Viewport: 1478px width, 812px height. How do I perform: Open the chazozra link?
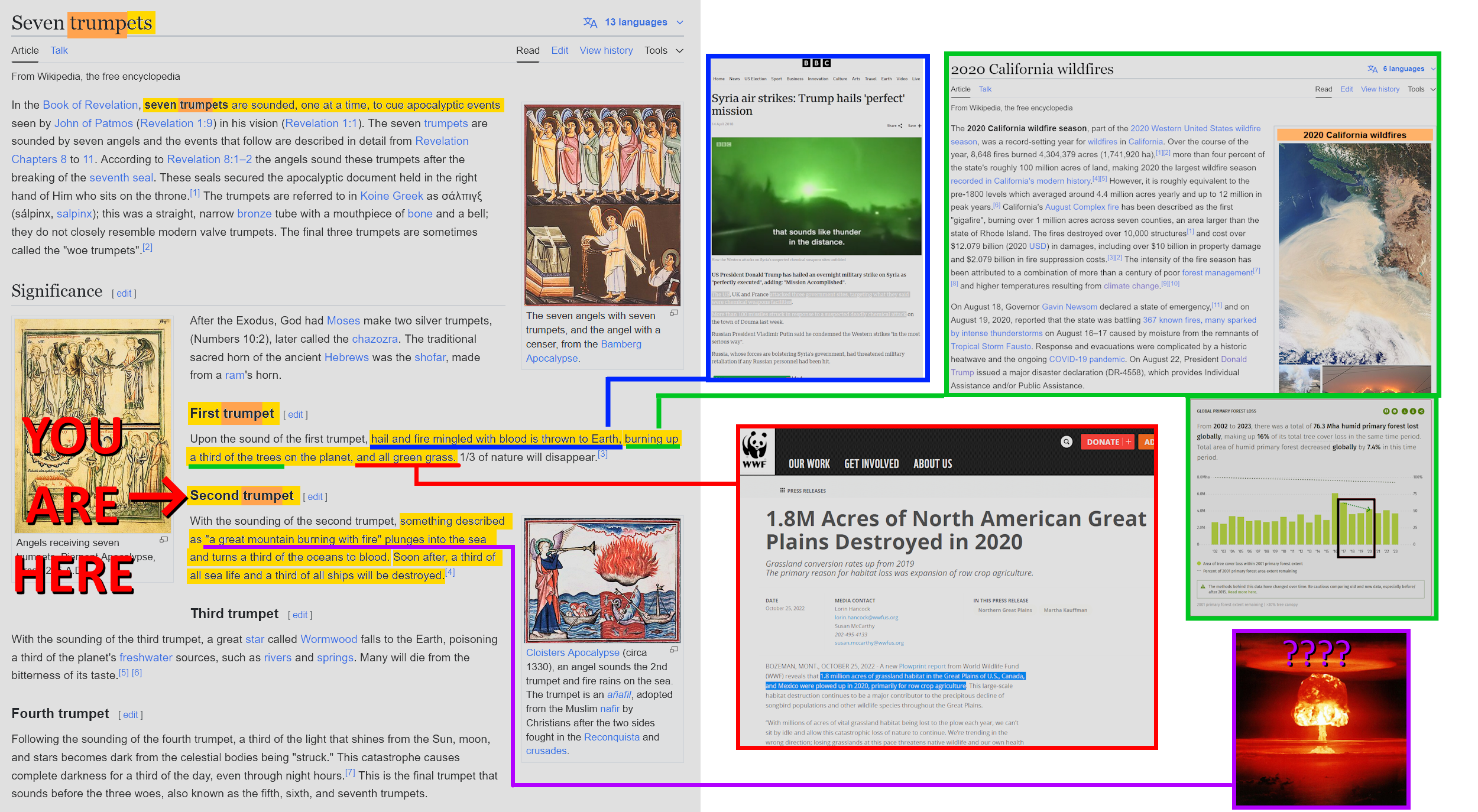(375, 339)
